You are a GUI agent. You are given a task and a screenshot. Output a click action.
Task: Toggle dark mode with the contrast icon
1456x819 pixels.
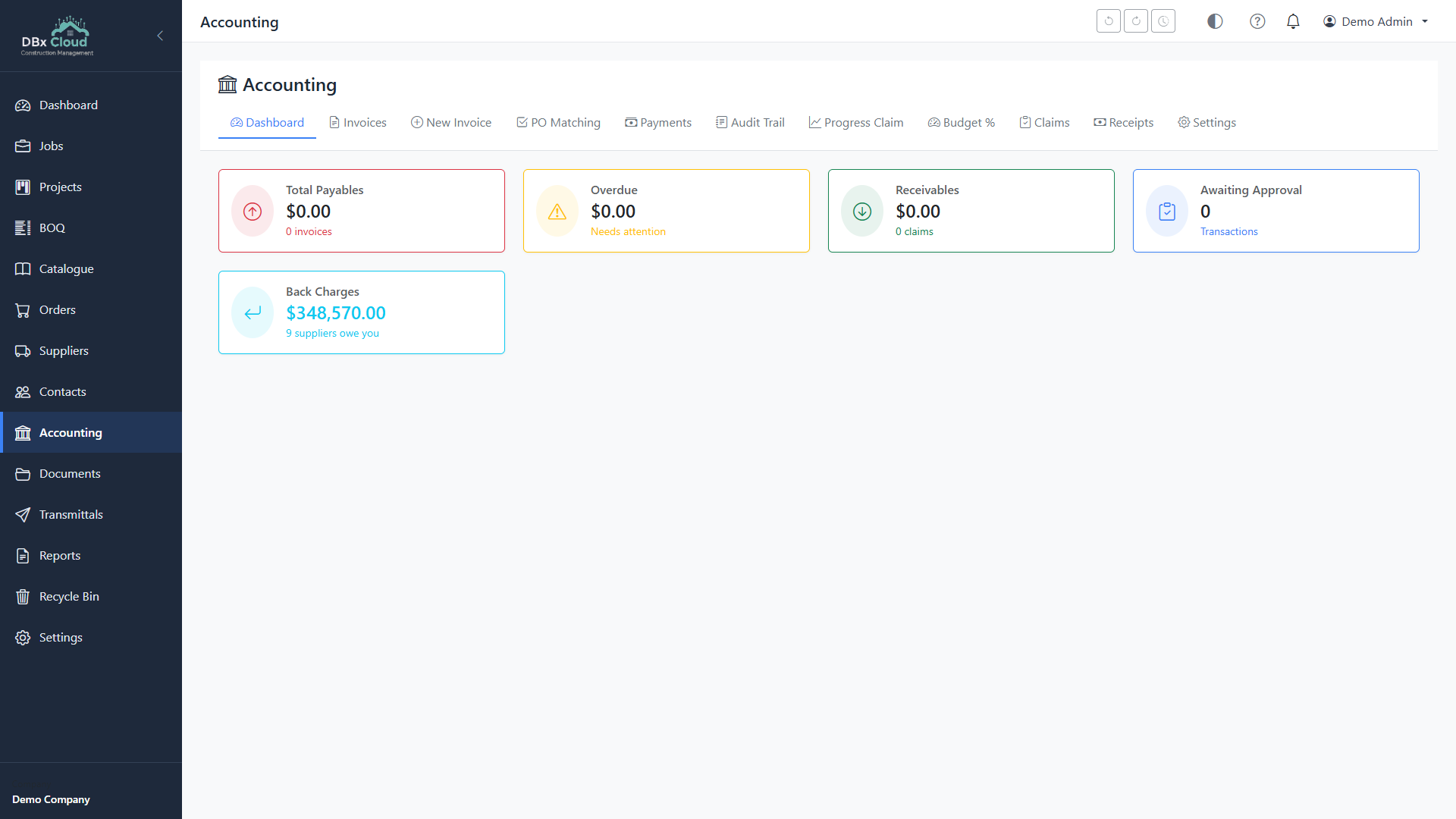[1214, 21]
